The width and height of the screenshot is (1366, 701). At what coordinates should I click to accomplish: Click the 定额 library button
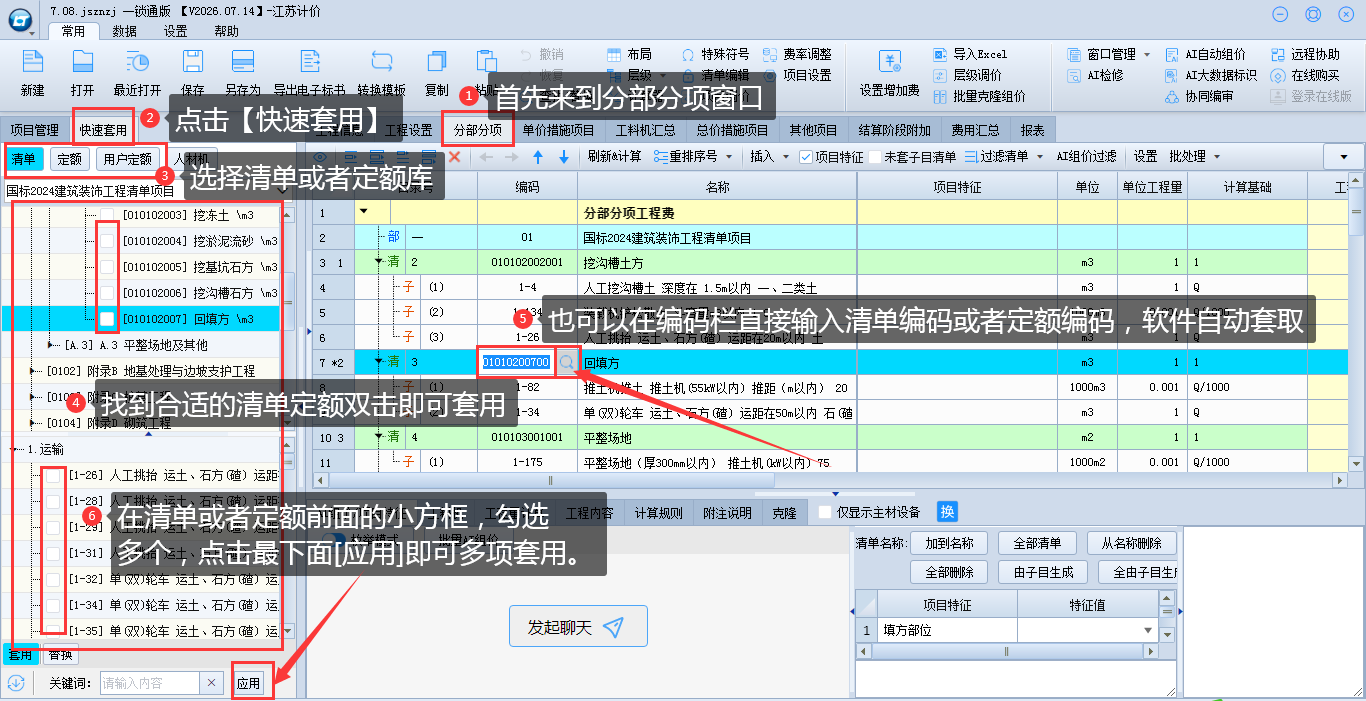pos(70,159)
